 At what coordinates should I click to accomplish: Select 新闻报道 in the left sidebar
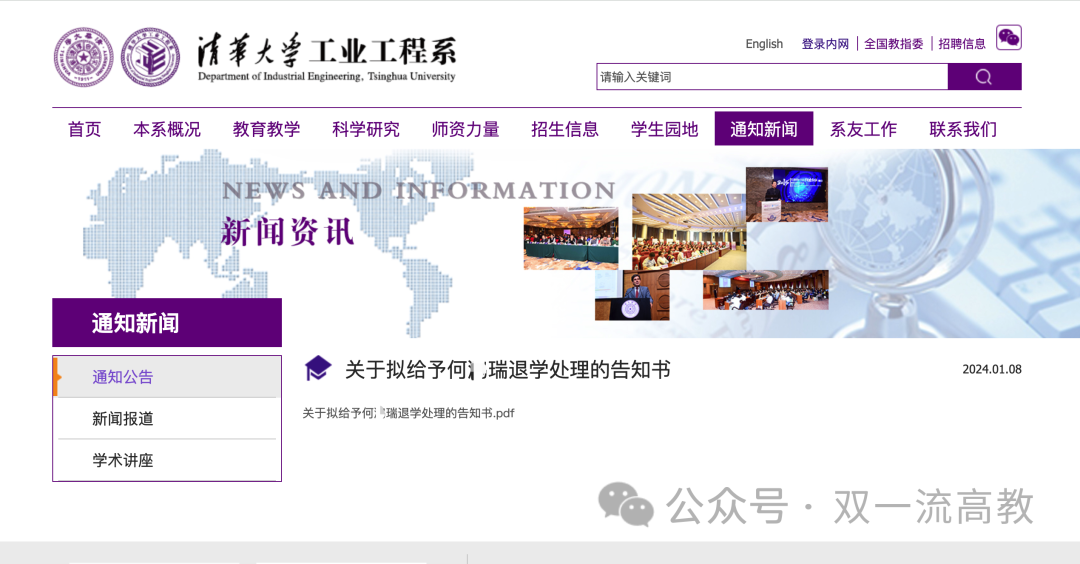pos(123,419)
